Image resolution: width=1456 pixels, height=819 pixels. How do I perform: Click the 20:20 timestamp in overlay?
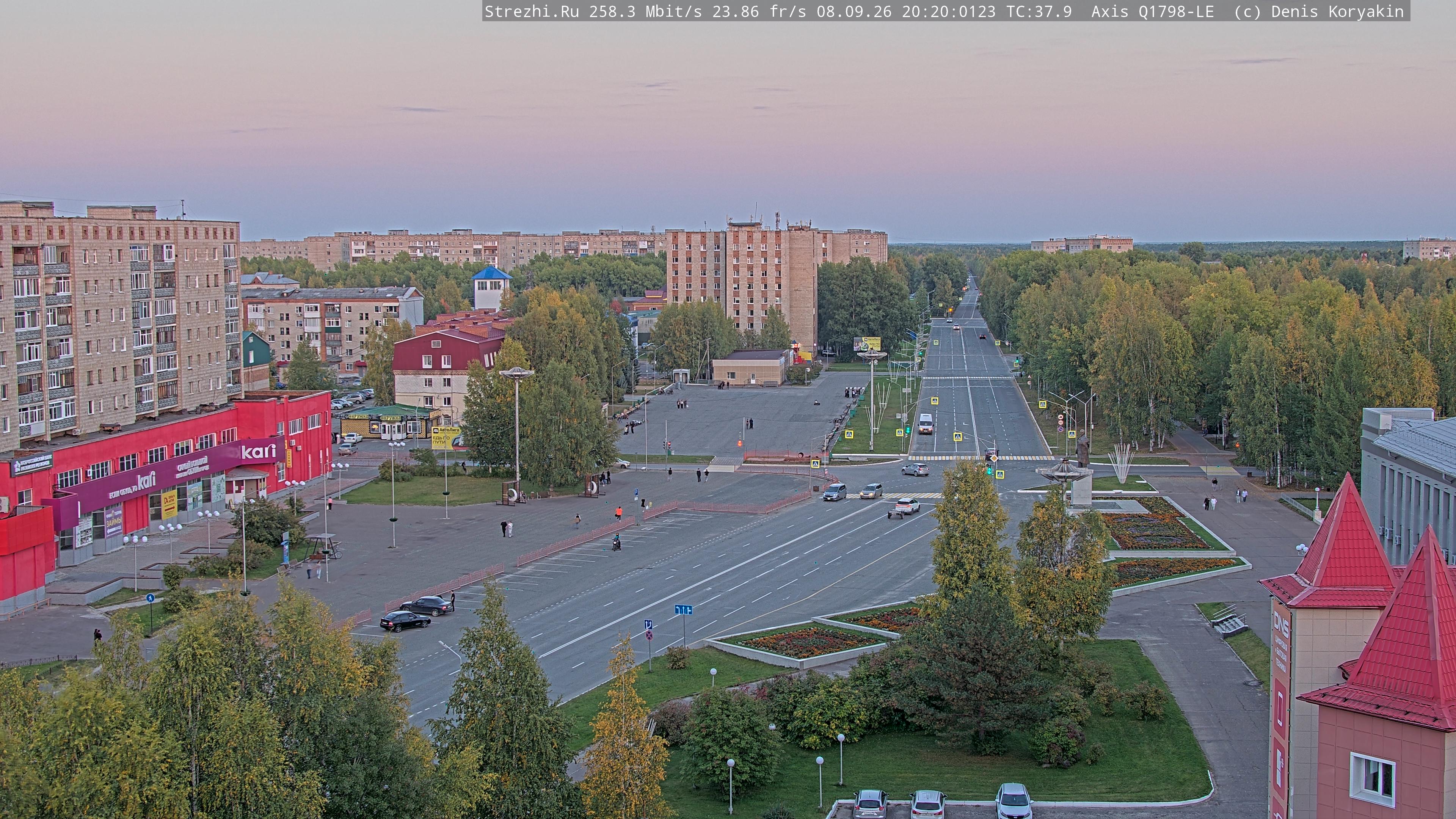pyautogui.click(x=948, y=12)
